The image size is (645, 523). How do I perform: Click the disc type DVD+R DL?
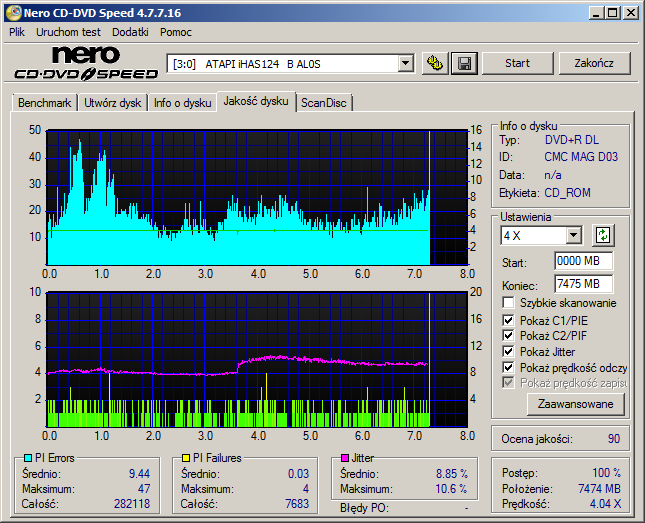572,140
